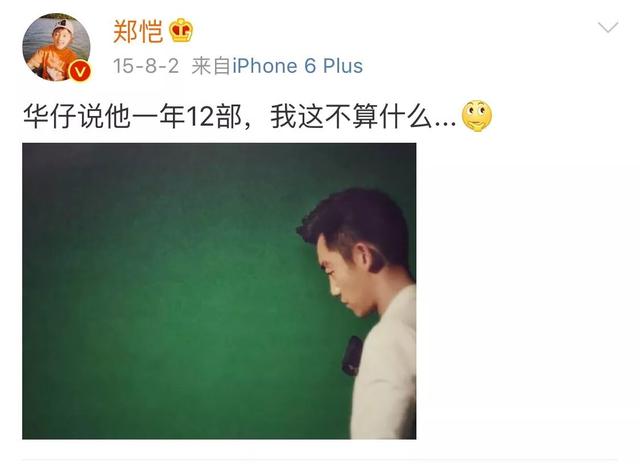640x464 pixels.
Task: Click 12部 in the post text
Action: coord(214,117)
